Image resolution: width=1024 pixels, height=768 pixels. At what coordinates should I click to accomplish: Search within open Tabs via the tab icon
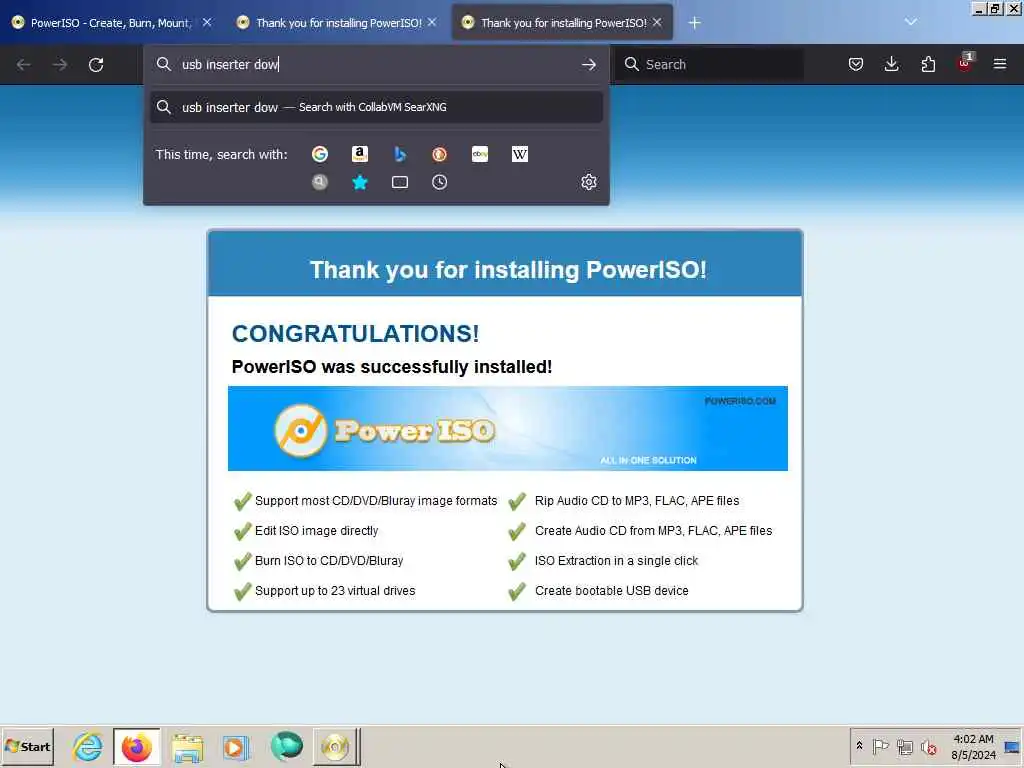(x=400, y=182)
